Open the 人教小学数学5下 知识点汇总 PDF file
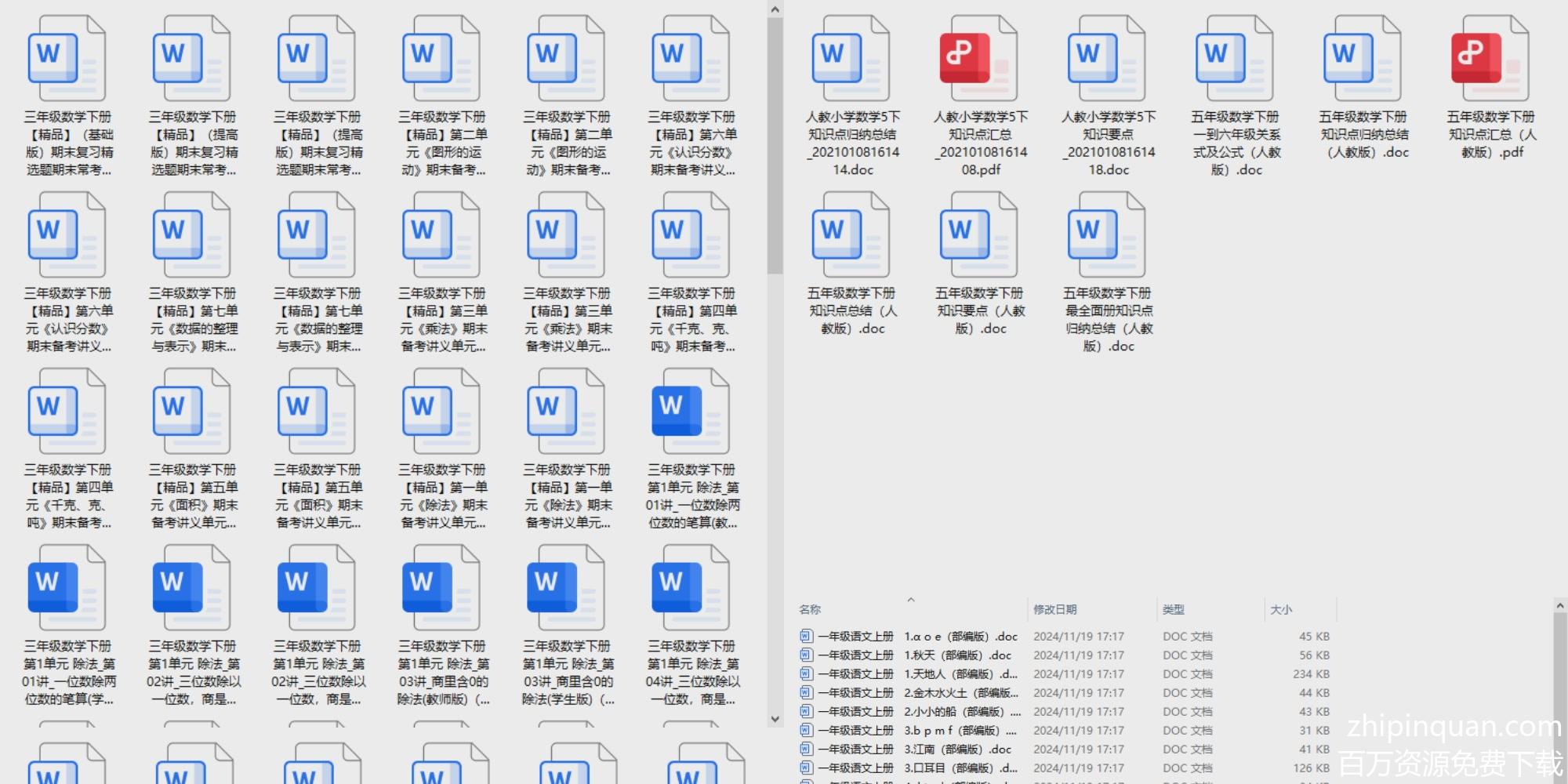Screen dimensions: 1568x784 (979, 60)
